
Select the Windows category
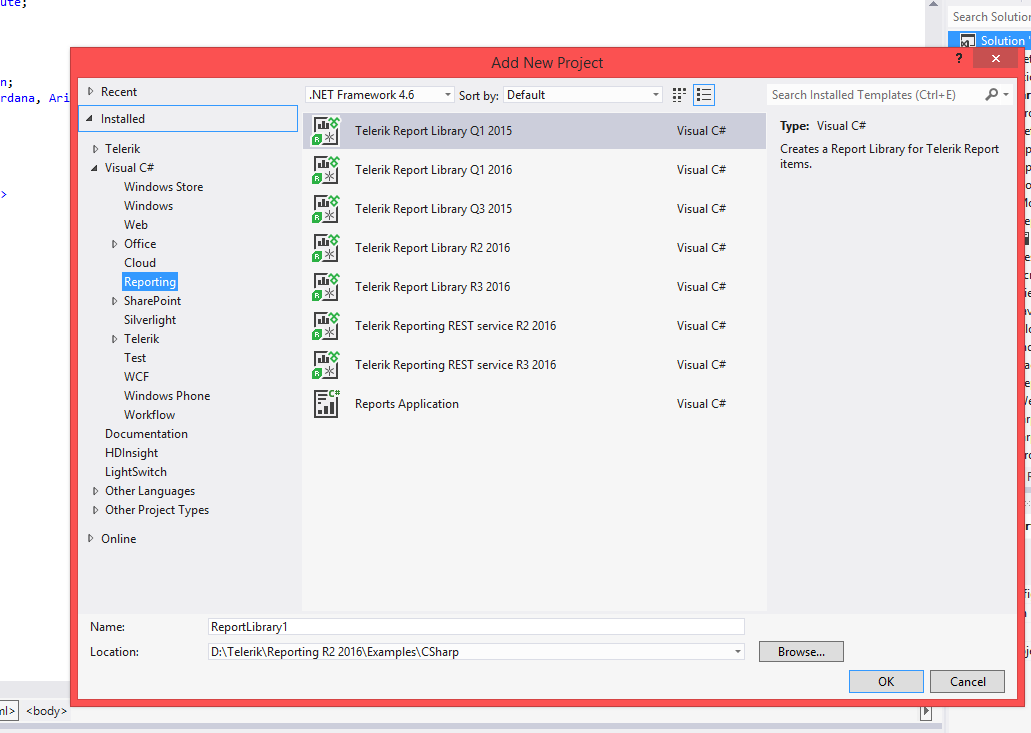click(x=149, y=206)
